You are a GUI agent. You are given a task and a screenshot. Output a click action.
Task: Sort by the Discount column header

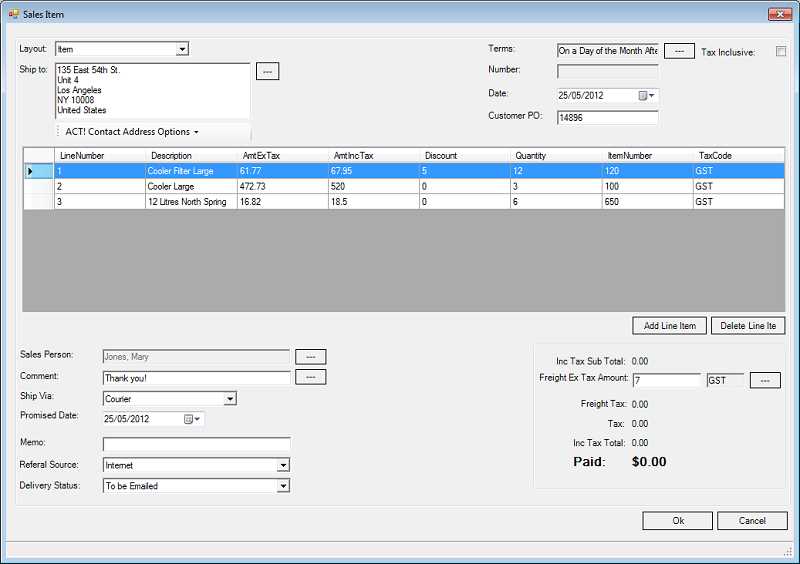click(465, 156)
